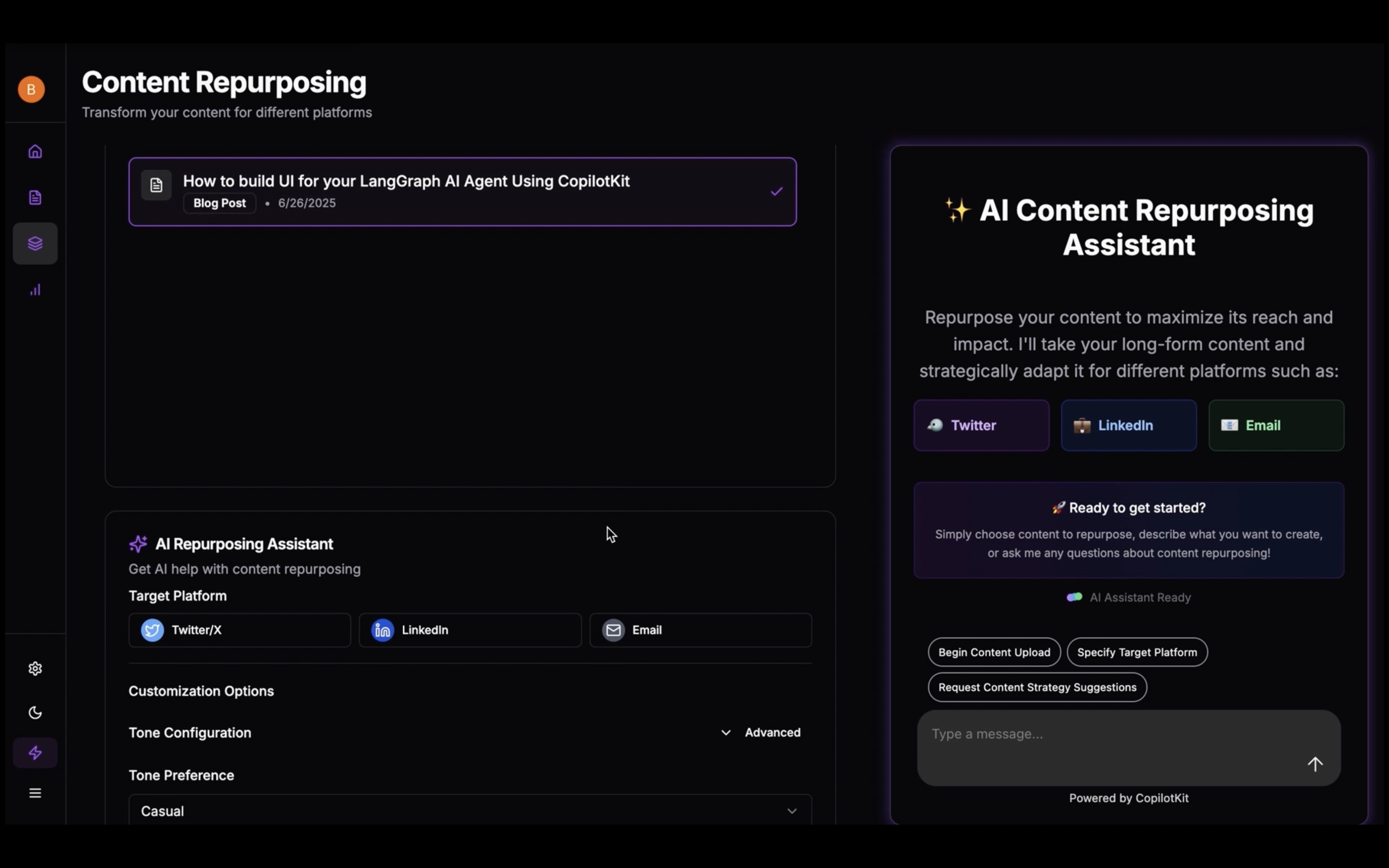Screen dimensions: 1389x868
Task: Click the orange B user avatar
Action: (31, 90)
